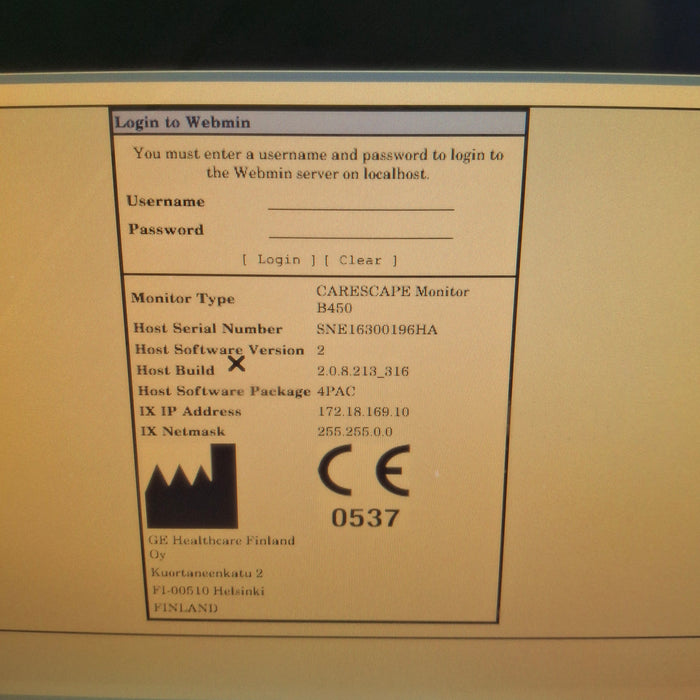Screen dimensions: 700x700
Task: Click the Password label
Action: [x=165, y=230]
